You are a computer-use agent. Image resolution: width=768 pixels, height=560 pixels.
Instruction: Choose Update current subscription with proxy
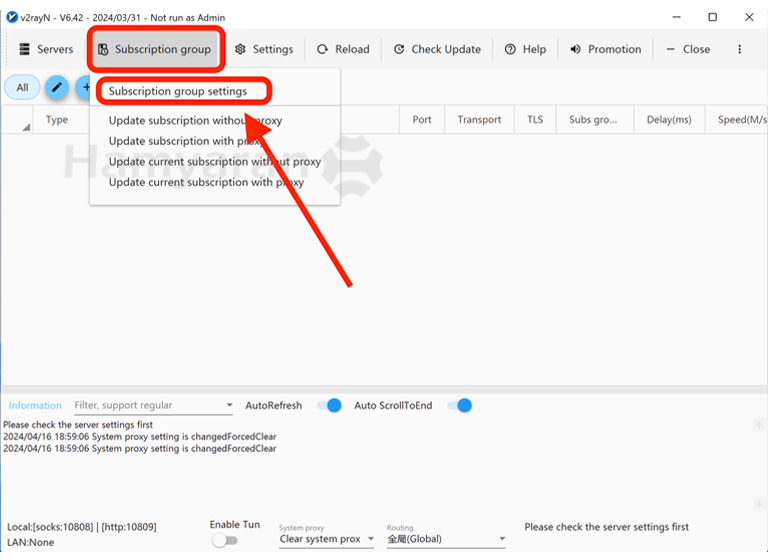click(206, 182)
